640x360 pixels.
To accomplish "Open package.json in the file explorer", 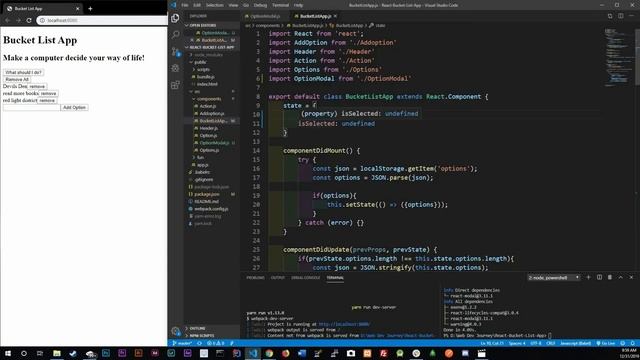I will click(x=207, y=194).
